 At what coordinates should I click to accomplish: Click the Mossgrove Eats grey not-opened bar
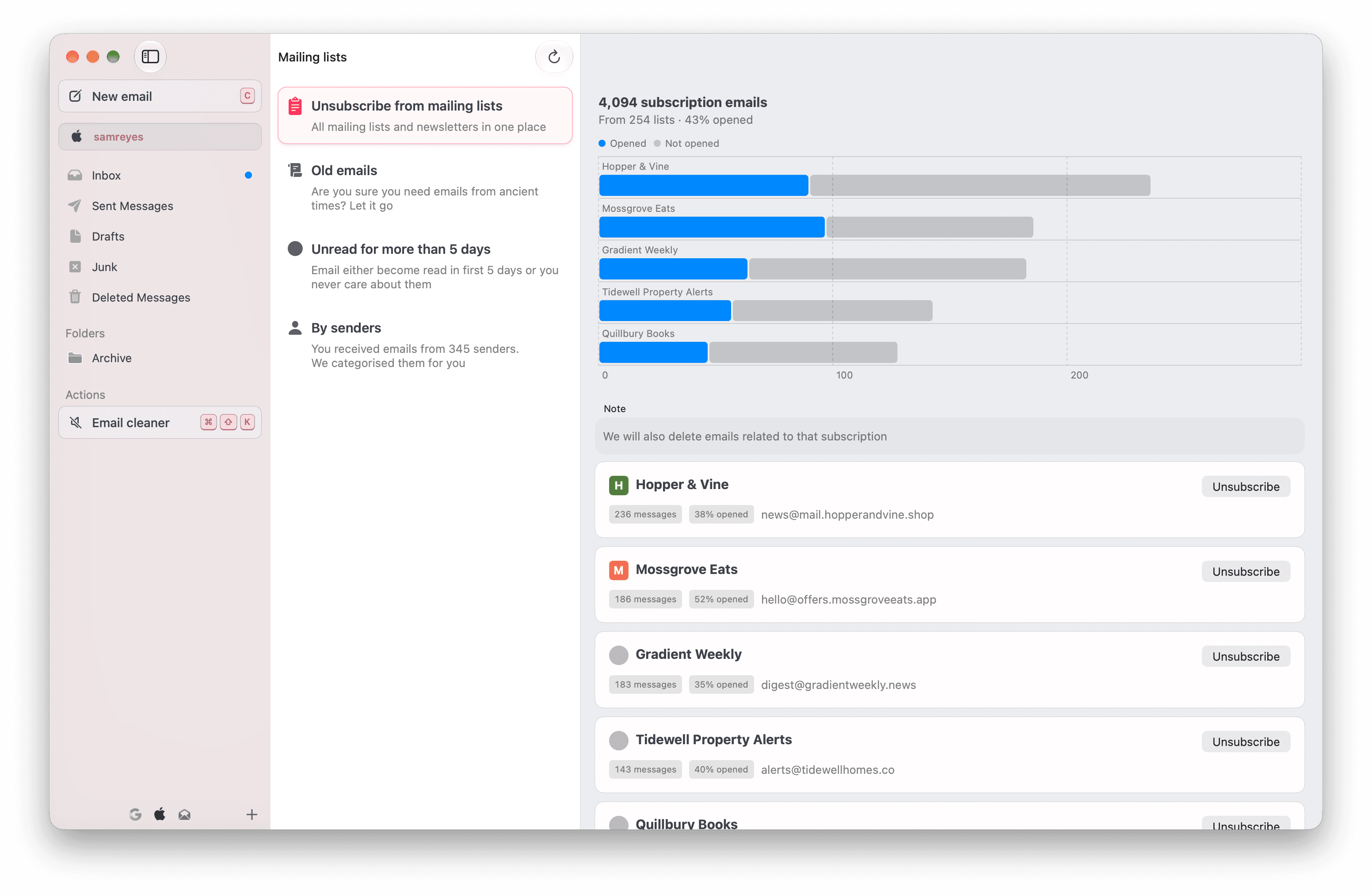929,227
